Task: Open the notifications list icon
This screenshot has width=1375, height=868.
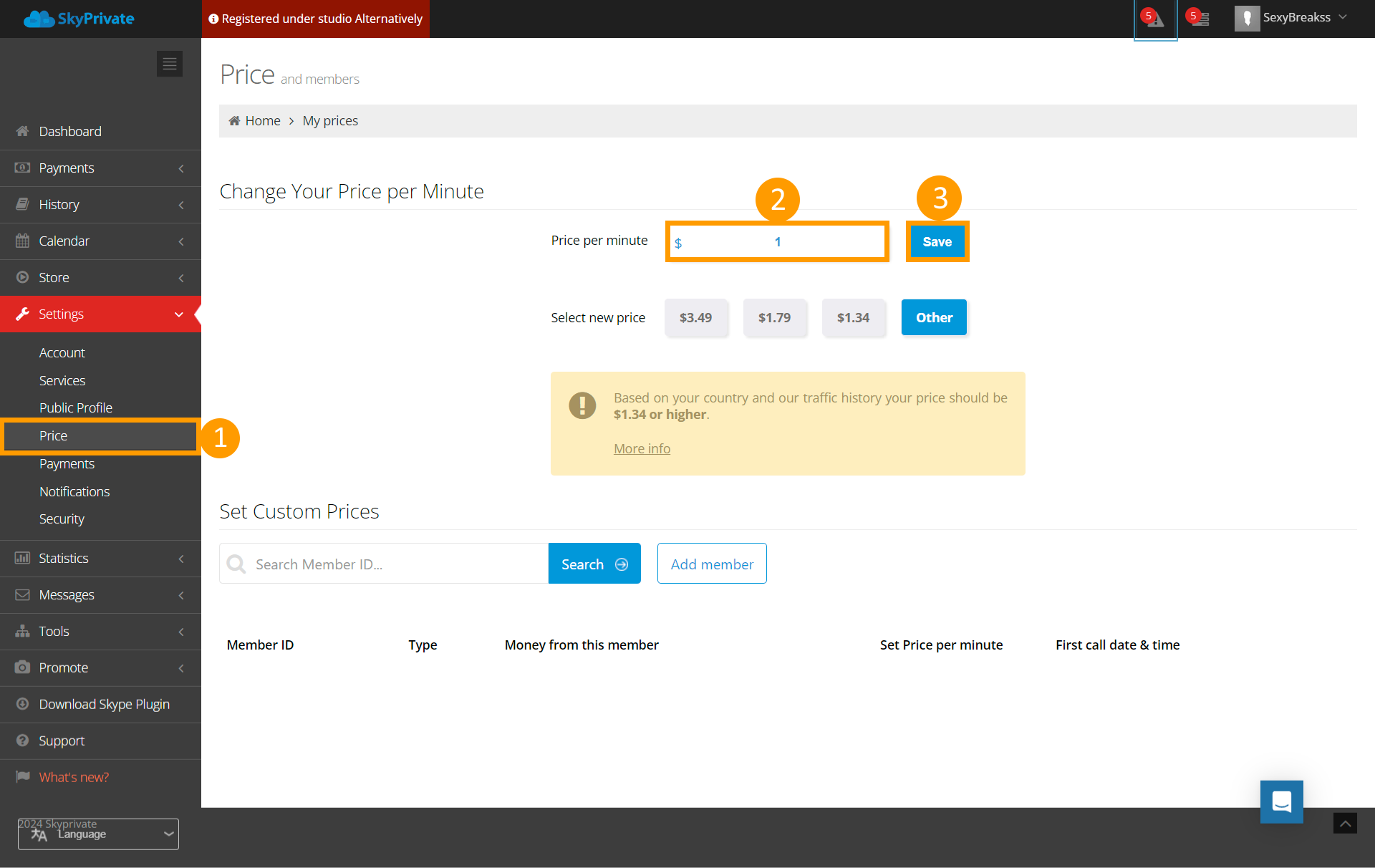Action: click(1200, 19)
